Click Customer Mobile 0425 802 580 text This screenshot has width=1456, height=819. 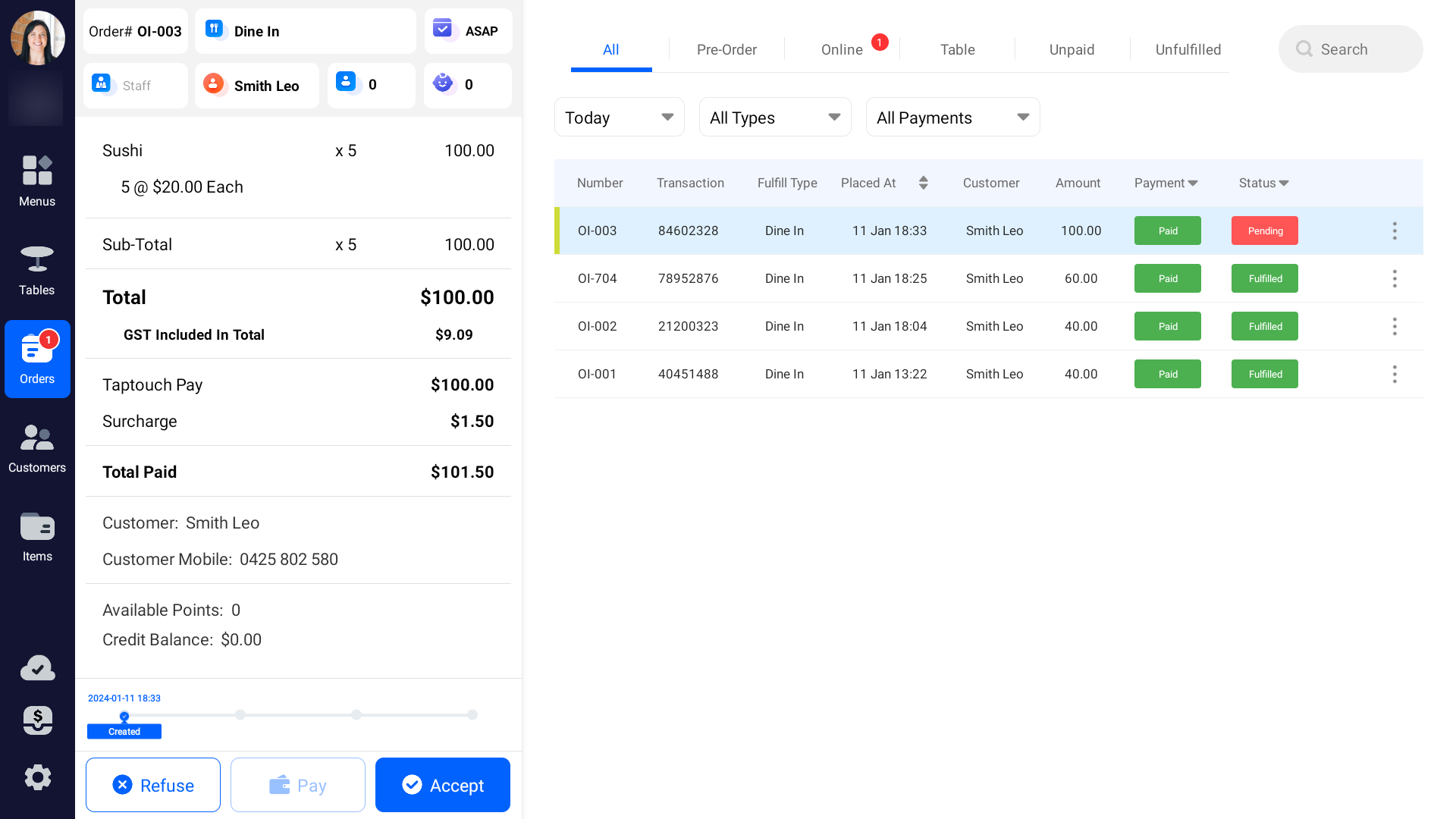coord(220,559)
